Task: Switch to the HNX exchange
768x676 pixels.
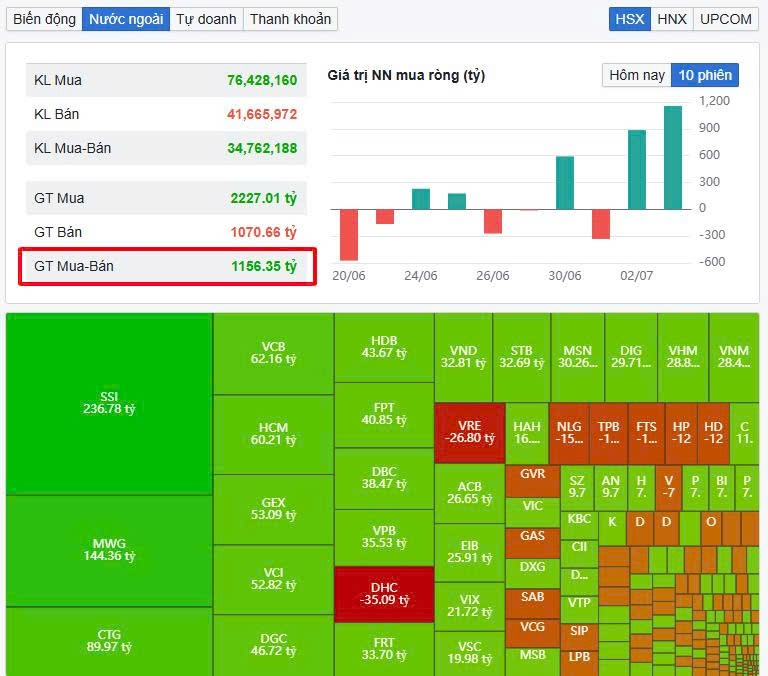Action: [x=672, y=19]
